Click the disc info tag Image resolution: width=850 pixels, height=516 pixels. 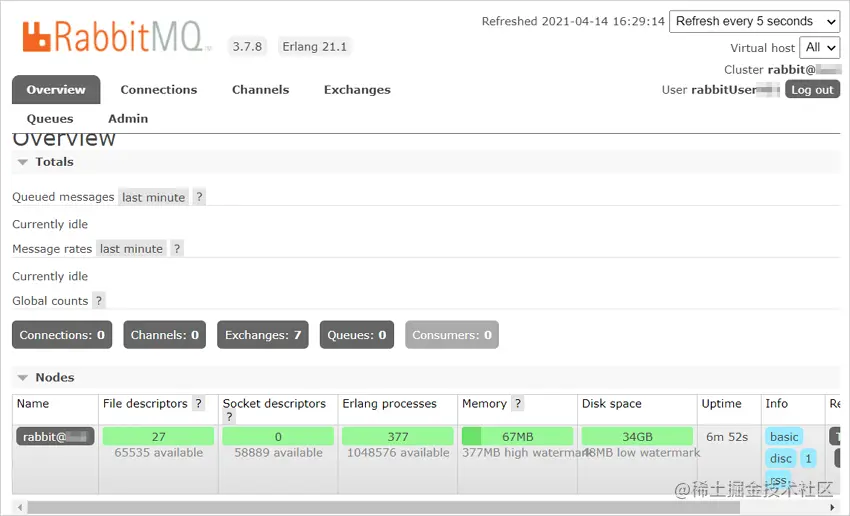[x=781, y=459]
